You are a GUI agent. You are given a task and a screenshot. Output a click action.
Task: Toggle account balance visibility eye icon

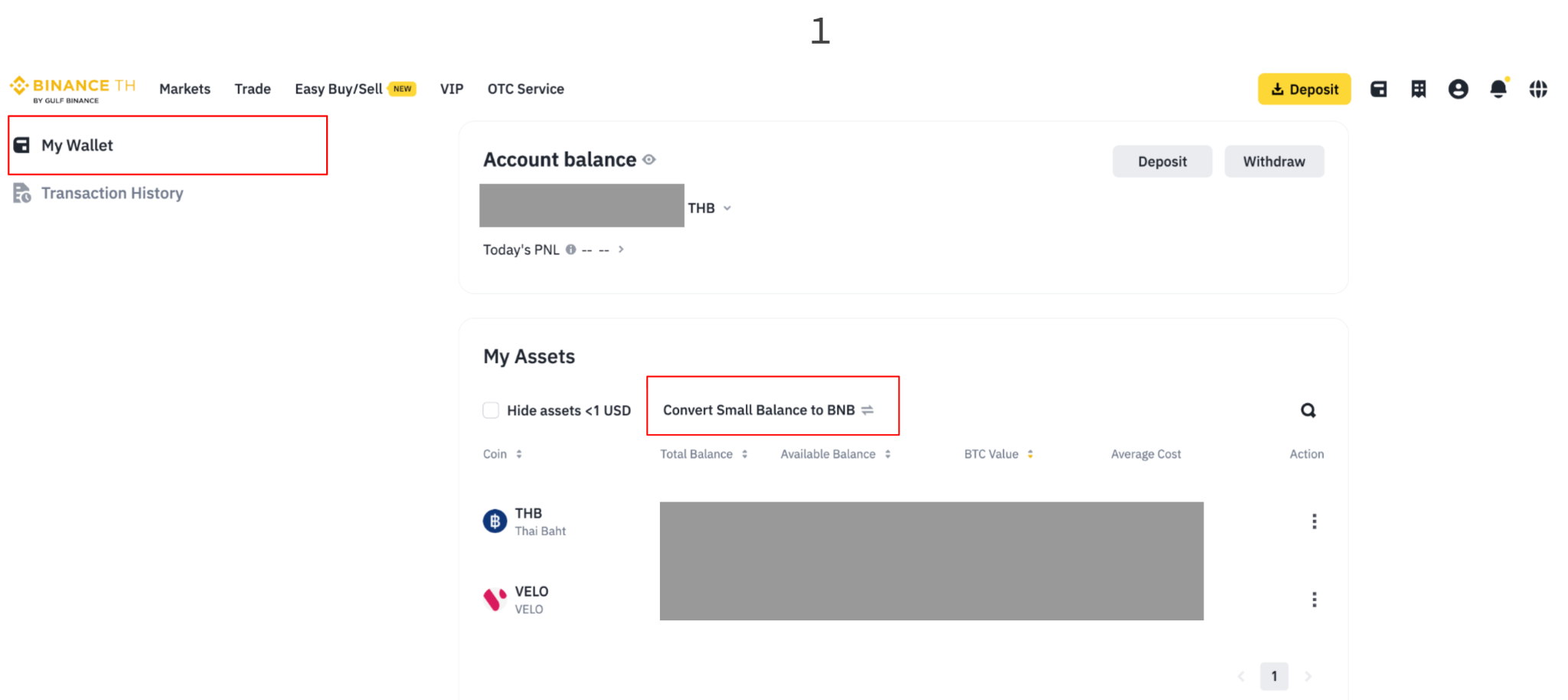point(649,159)
